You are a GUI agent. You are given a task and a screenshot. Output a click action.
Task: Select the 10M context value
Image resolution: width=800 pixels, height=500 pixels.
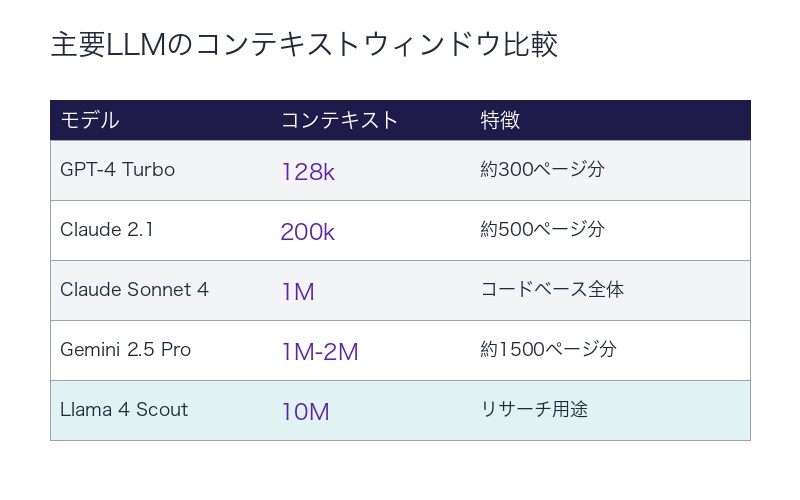(305, 412)
